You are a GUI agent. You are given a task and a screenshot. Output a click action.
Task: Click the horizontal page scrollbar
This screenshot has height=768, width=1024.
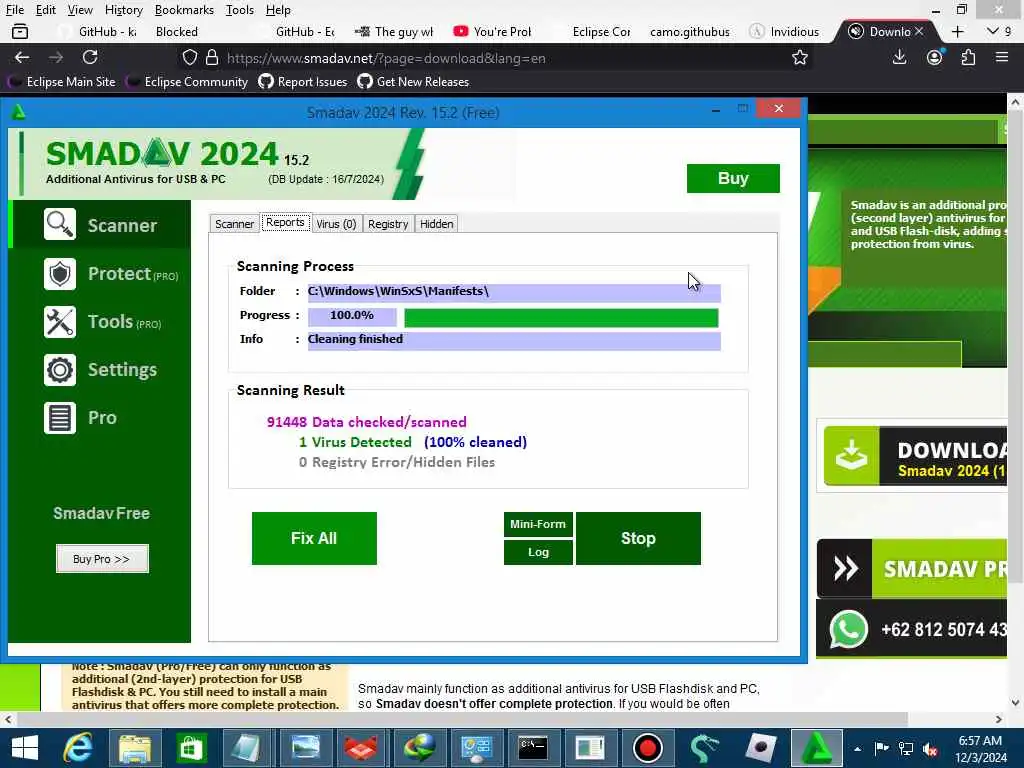click(461, 719)
